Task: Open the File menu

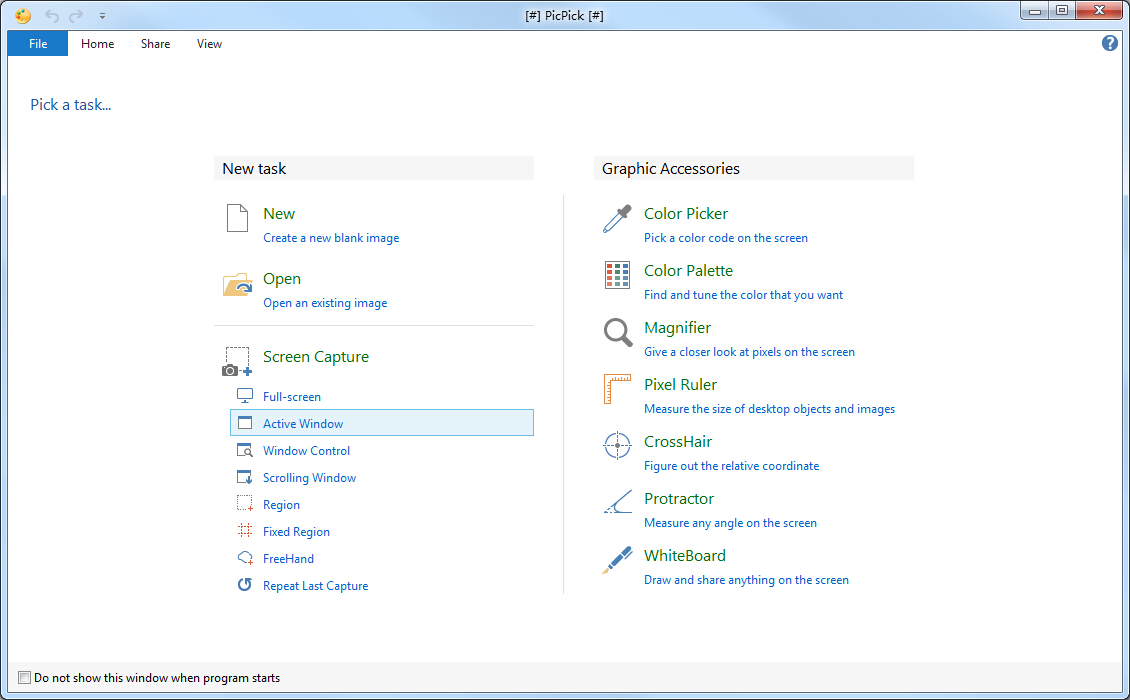Action: [38, 44]
